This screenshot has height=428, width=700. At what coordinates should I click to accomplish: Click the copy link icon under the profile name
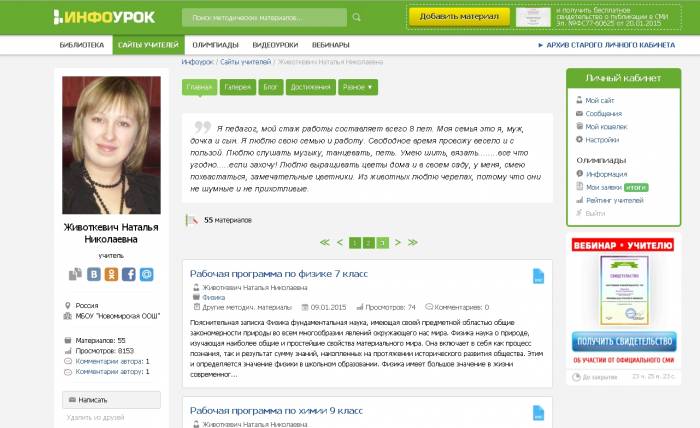click(x=75, y=274)
